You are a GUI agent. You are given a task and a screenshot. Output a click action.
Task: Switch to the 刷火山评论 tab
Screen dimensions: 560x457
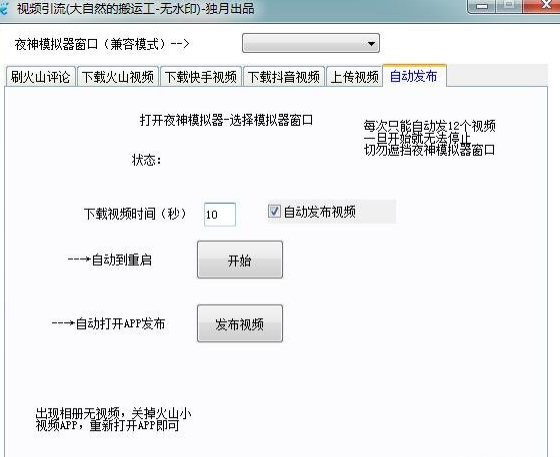tap(40, 76)
